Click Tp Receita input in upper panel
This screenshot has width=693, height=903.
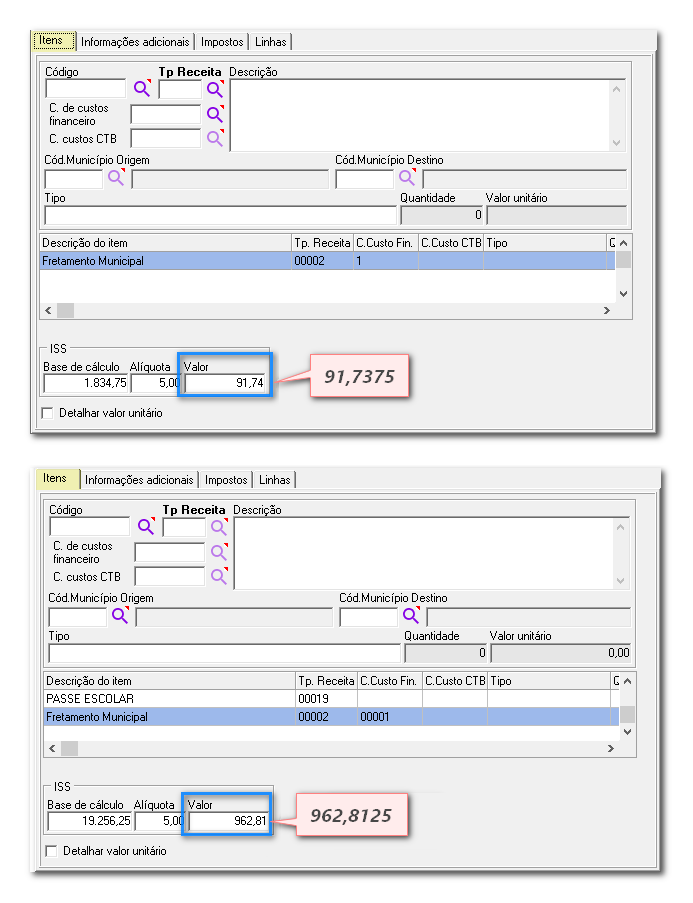tap(180, 89)
